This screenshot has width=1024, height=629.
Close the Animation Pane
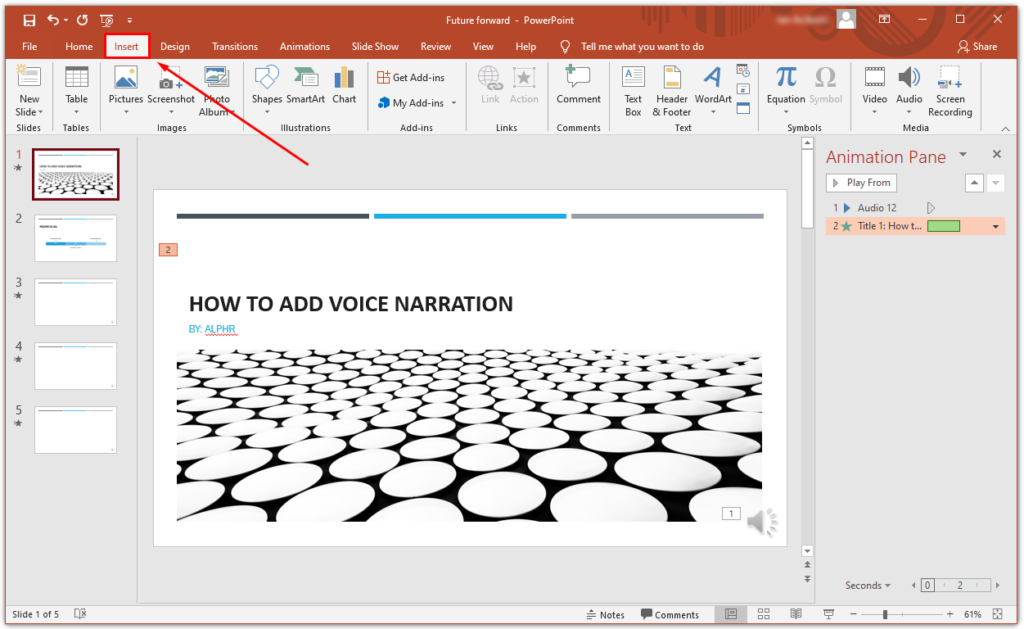pos(997,154)
